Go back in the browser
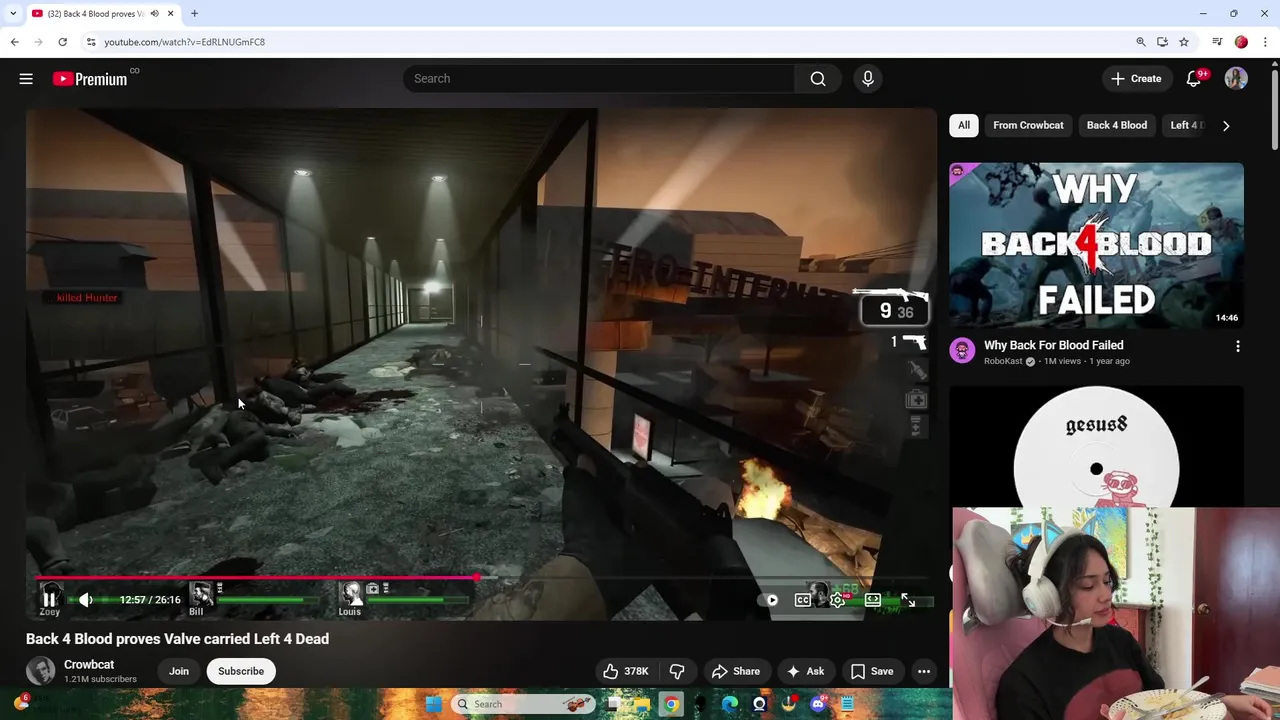 tap(14, 42)
